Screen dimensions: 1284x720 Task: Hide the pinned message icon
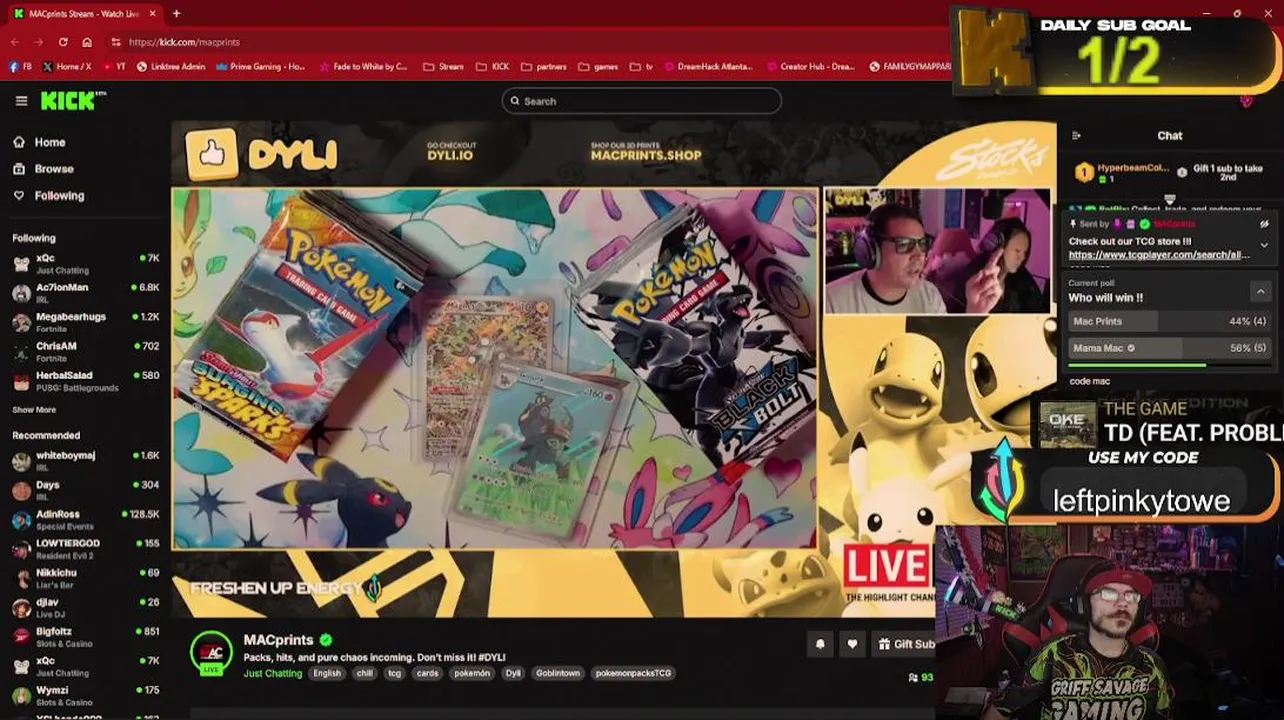point(1264,224)
